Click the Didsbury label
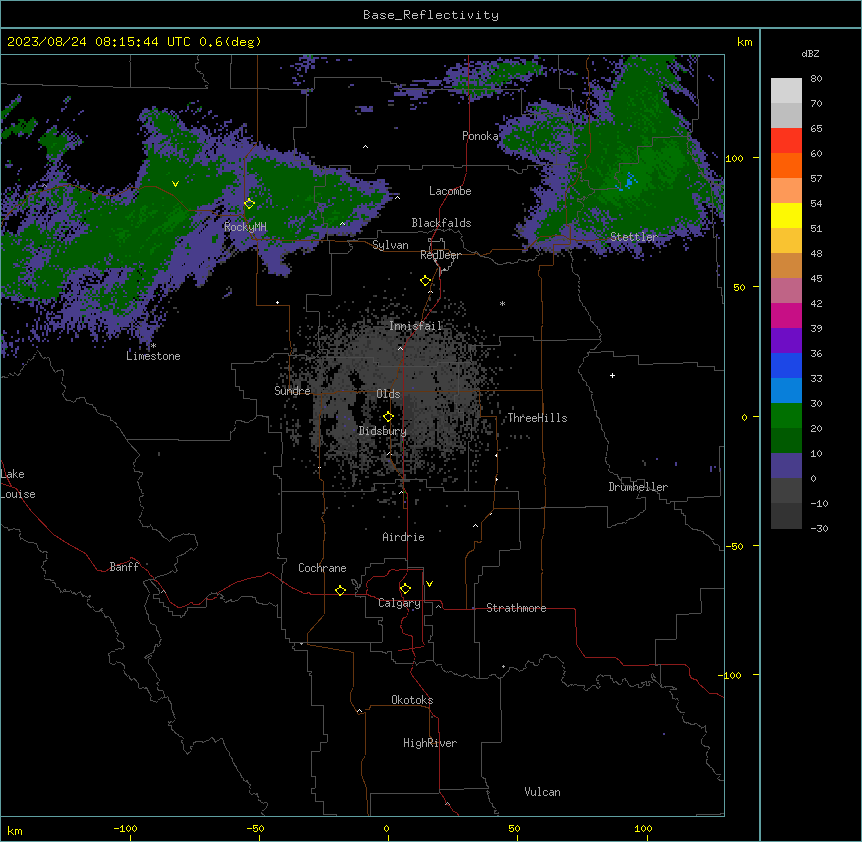Viewport: 862px width, 842px height. 383,431
